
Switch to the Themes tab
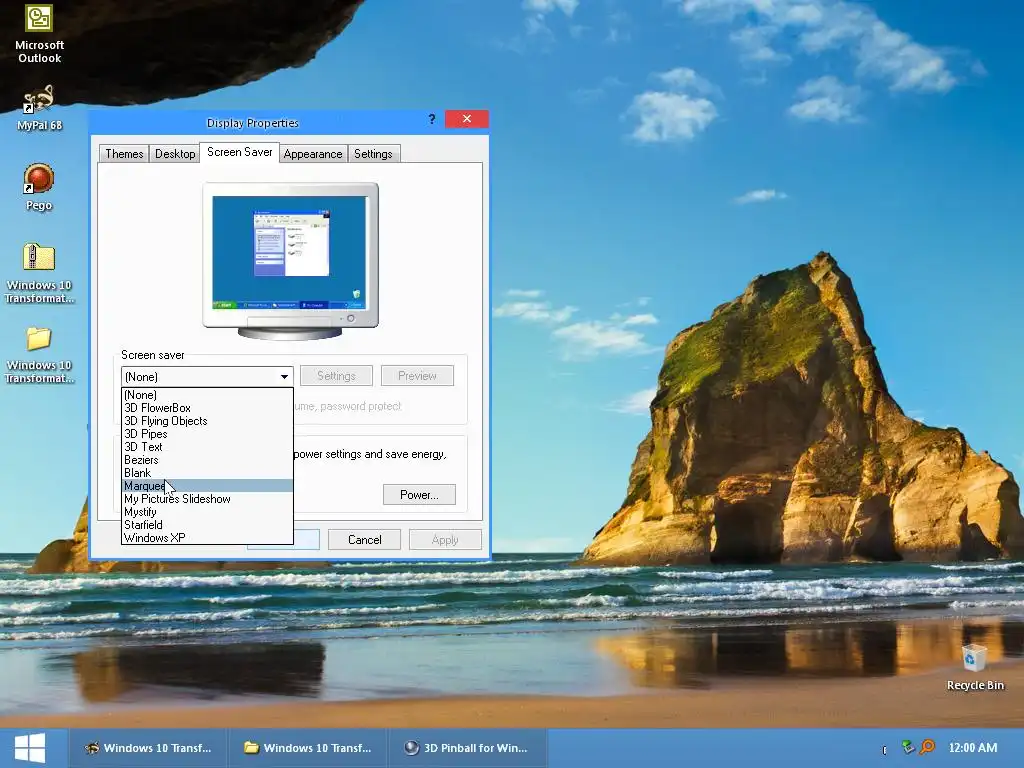pos(124,153)
